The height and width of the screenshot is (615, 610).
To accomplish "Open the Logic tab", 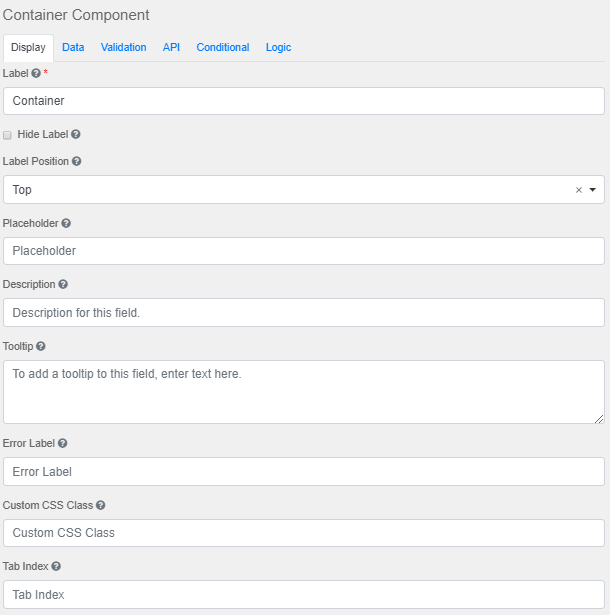I will [278, 47].
